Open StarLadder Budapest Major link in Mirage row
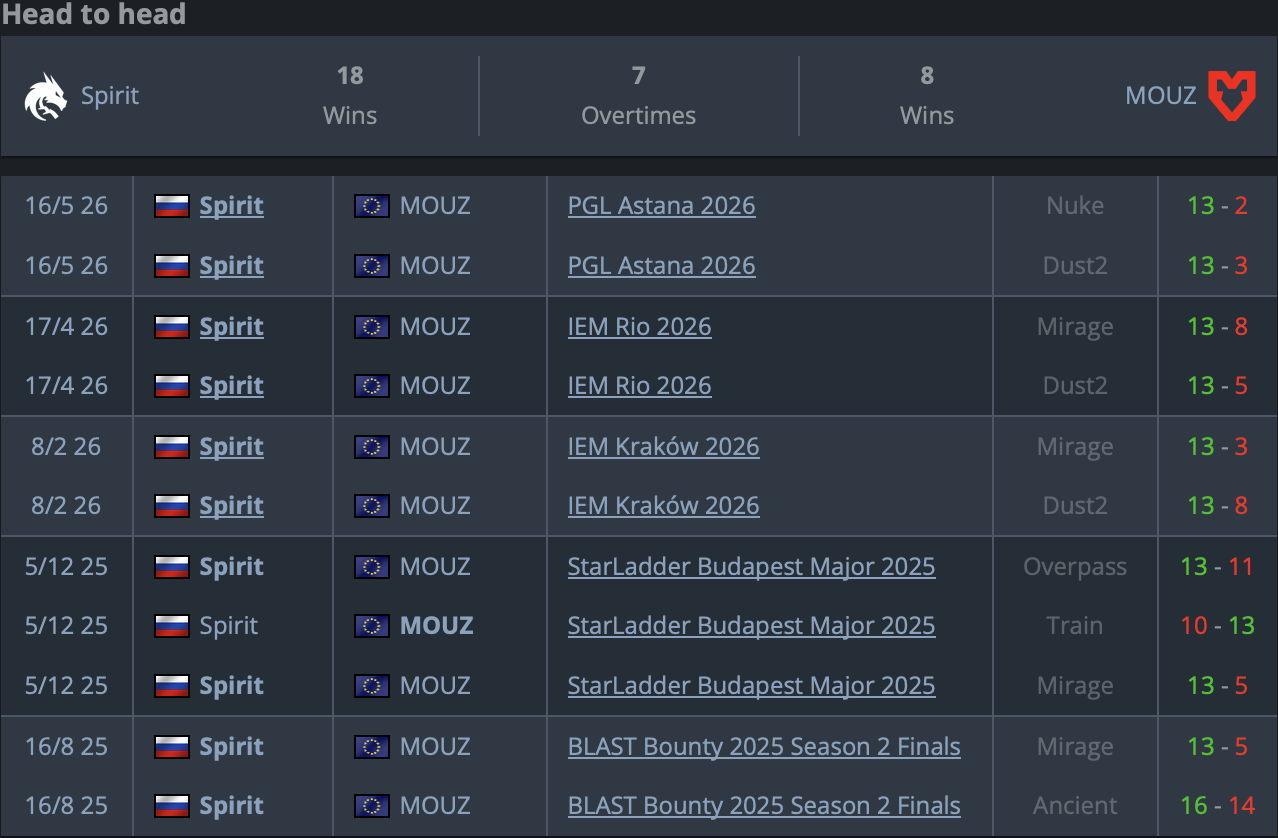 [751, 686]
